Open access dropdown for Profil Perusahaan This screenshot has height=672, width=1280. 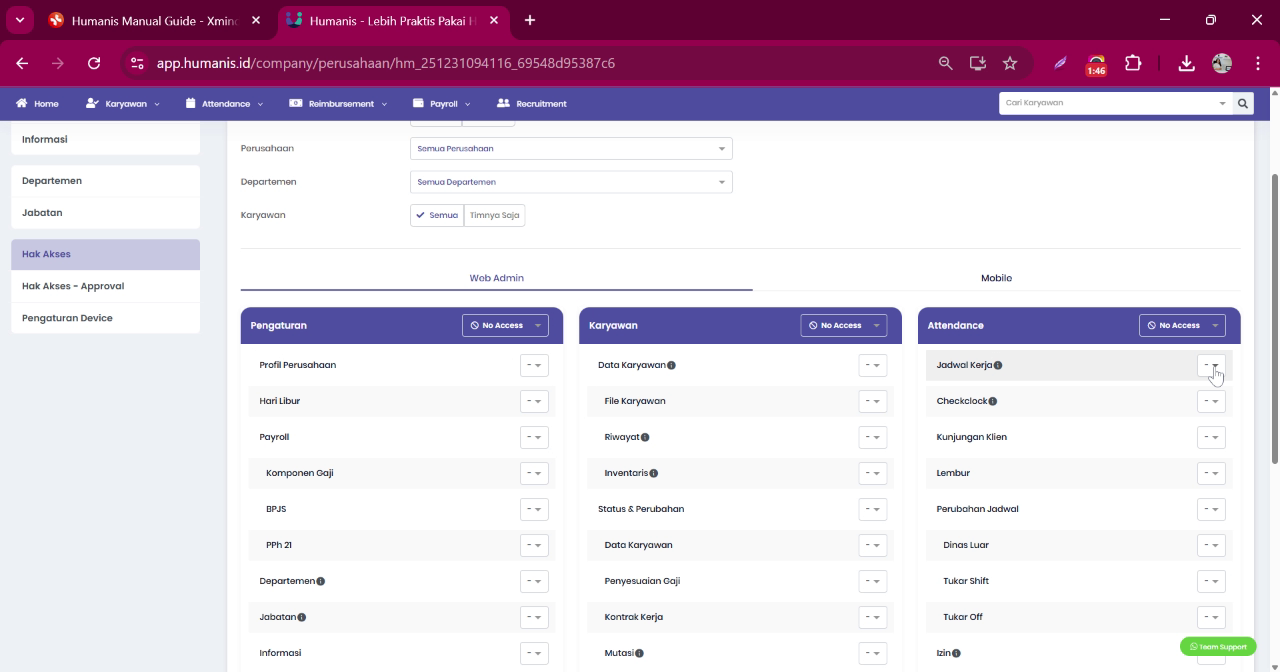(534, 365)
